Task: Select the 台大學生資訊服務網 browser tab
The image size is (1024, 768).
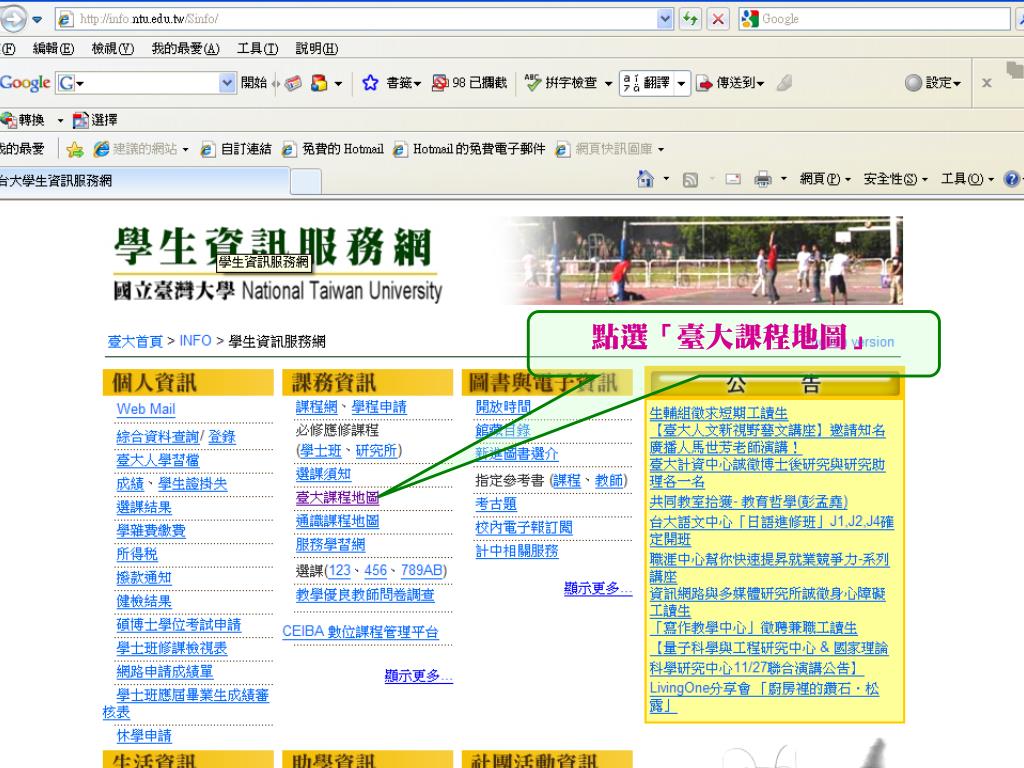Action: (x=144, y=181)
